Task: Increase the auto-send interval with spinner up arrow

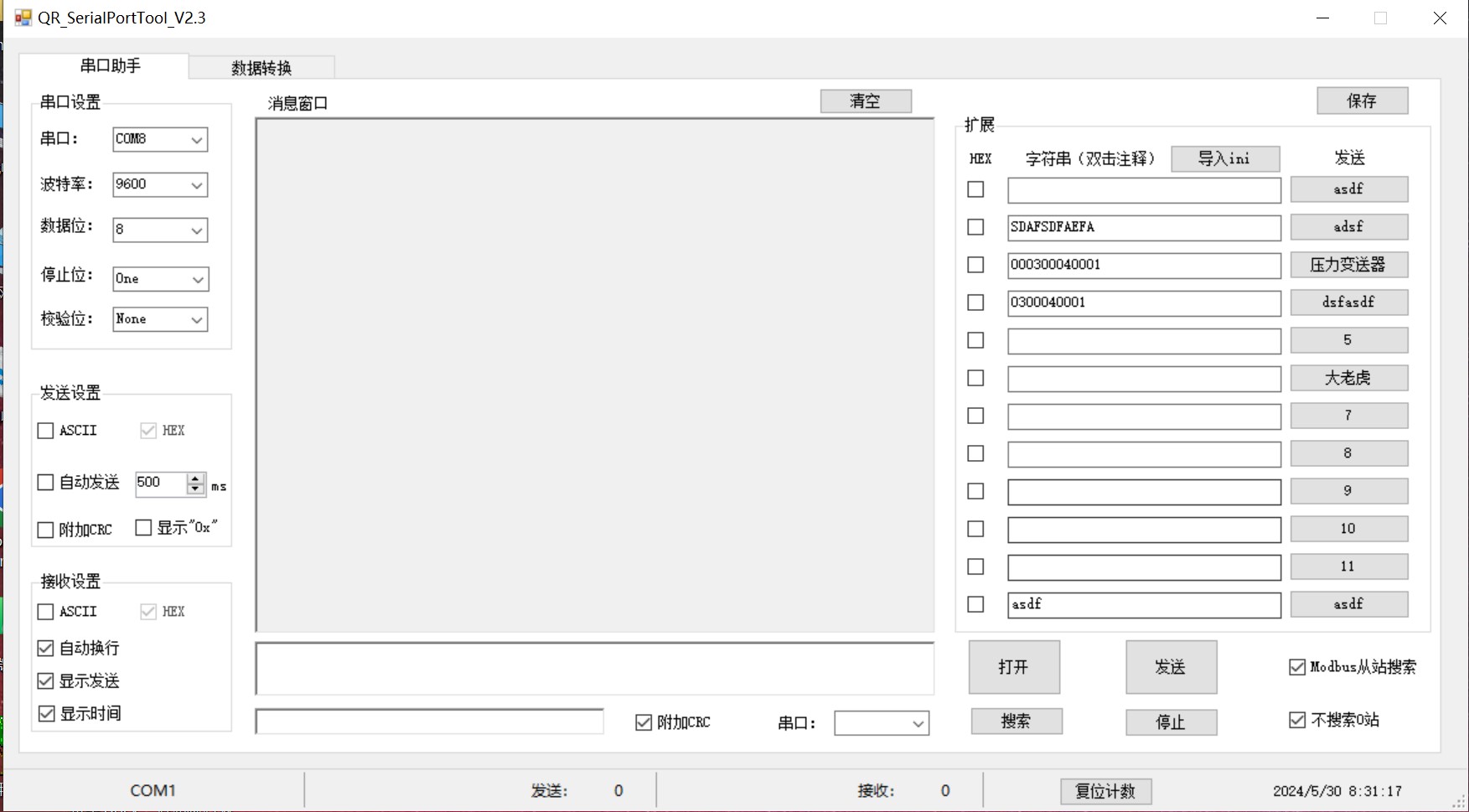Action: 195,478
